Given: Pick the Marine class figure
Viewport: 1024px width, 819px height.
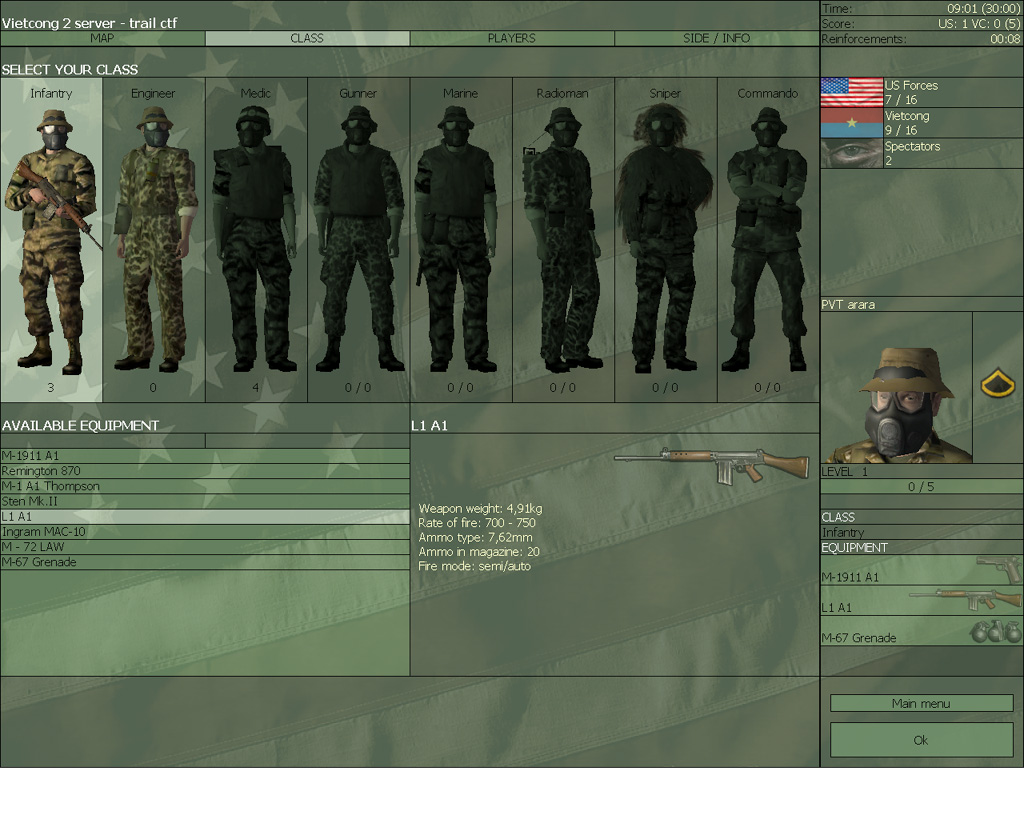Looking at the screenshot, I should coord(461,240).
